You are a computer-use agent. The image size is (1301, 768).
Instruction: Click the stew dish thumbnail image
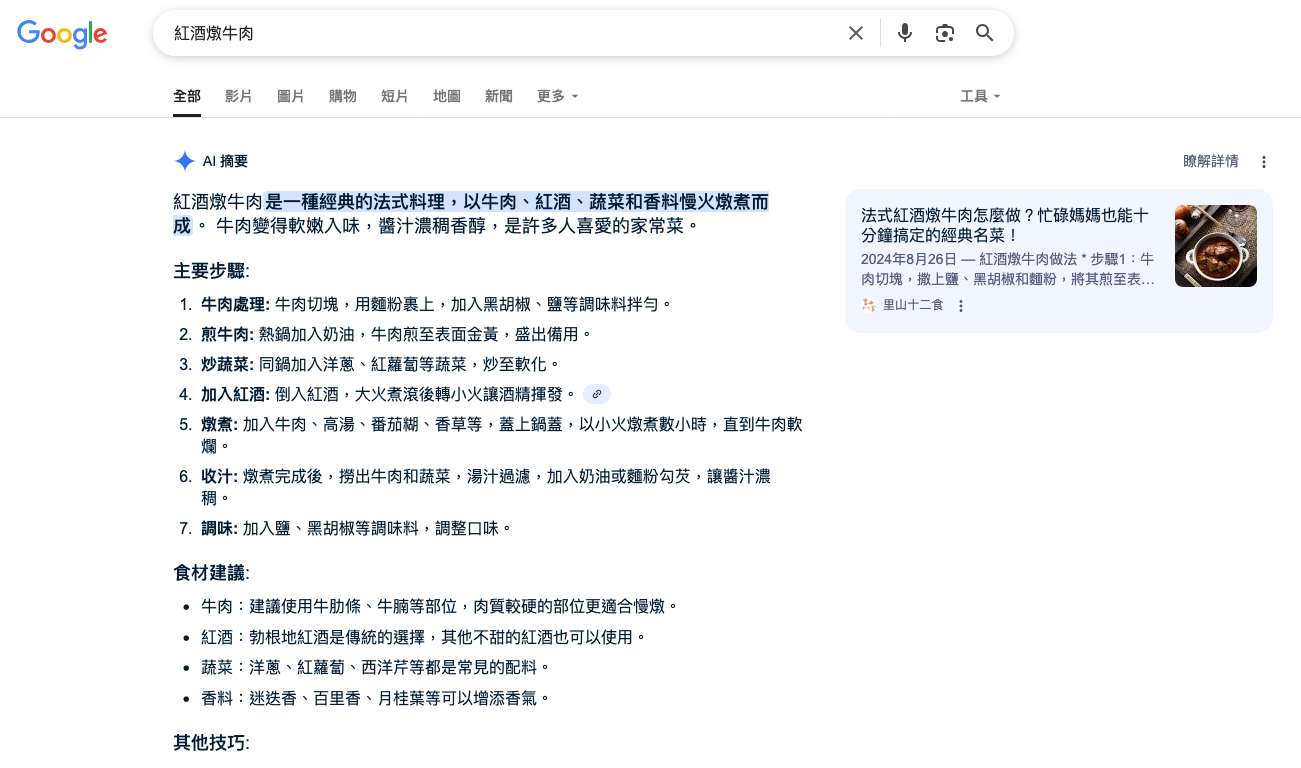1216,246
